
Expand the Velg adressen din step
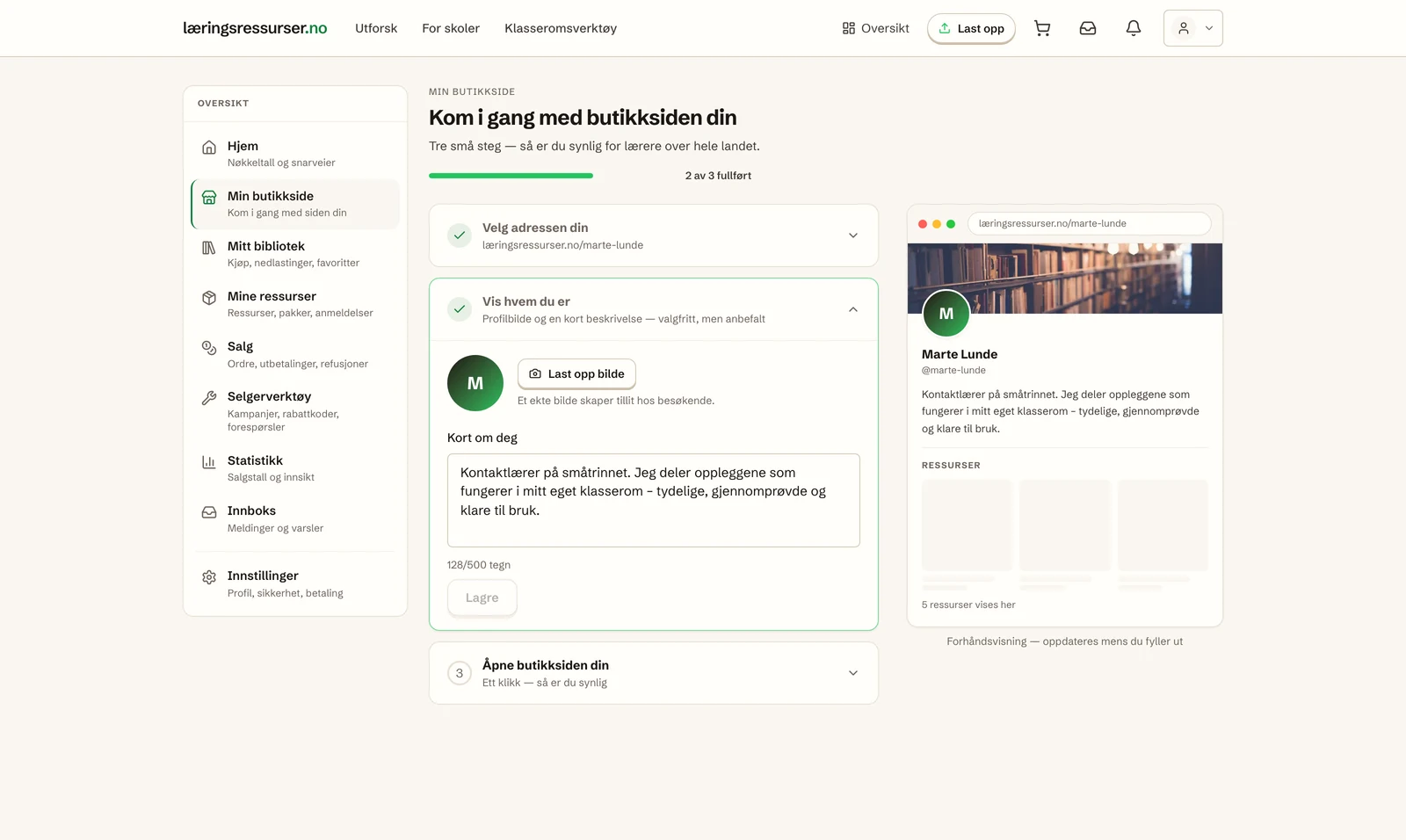click(654, 235)
